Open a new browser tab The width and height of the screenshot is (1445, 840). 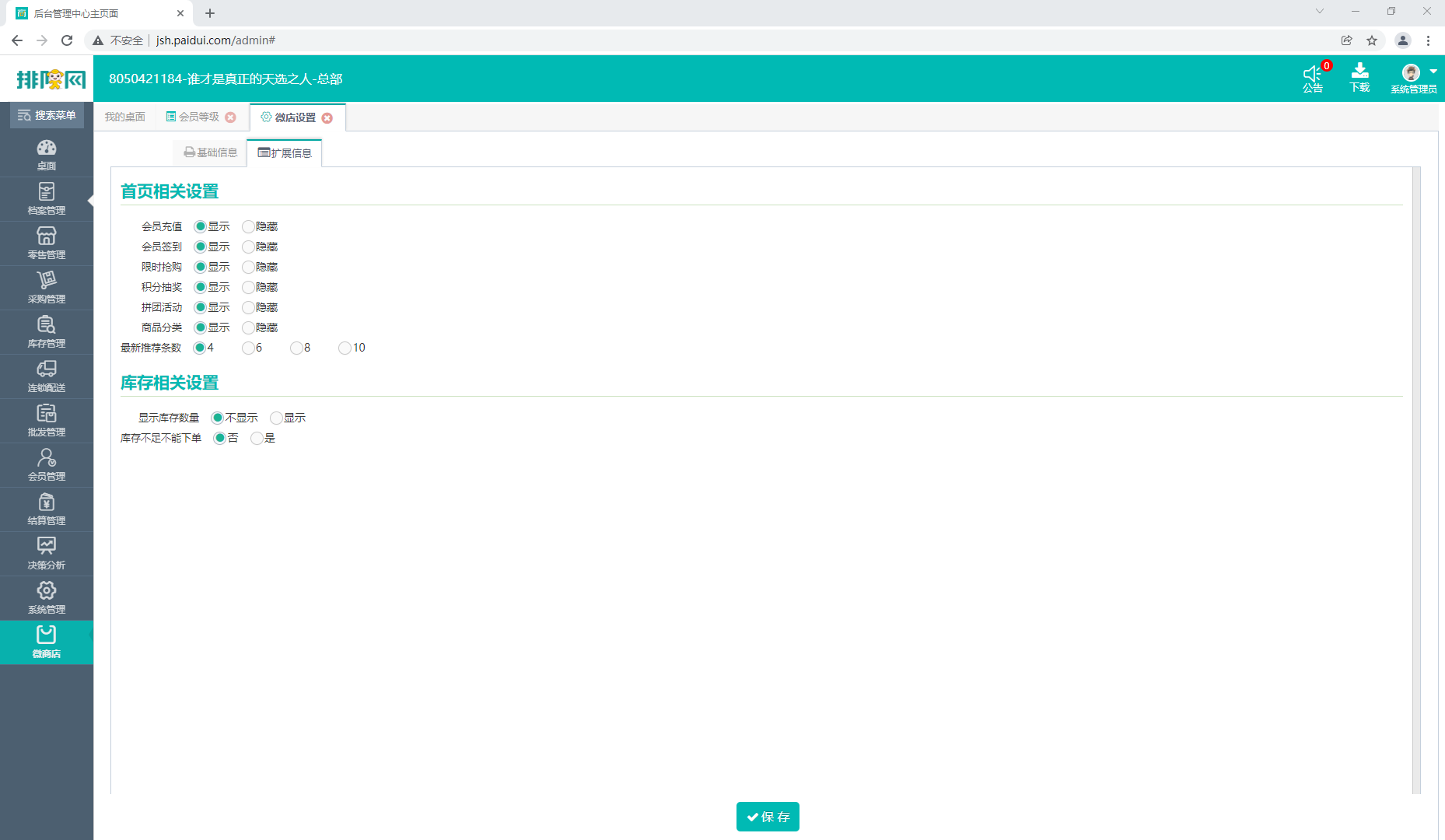coord(210,13)
